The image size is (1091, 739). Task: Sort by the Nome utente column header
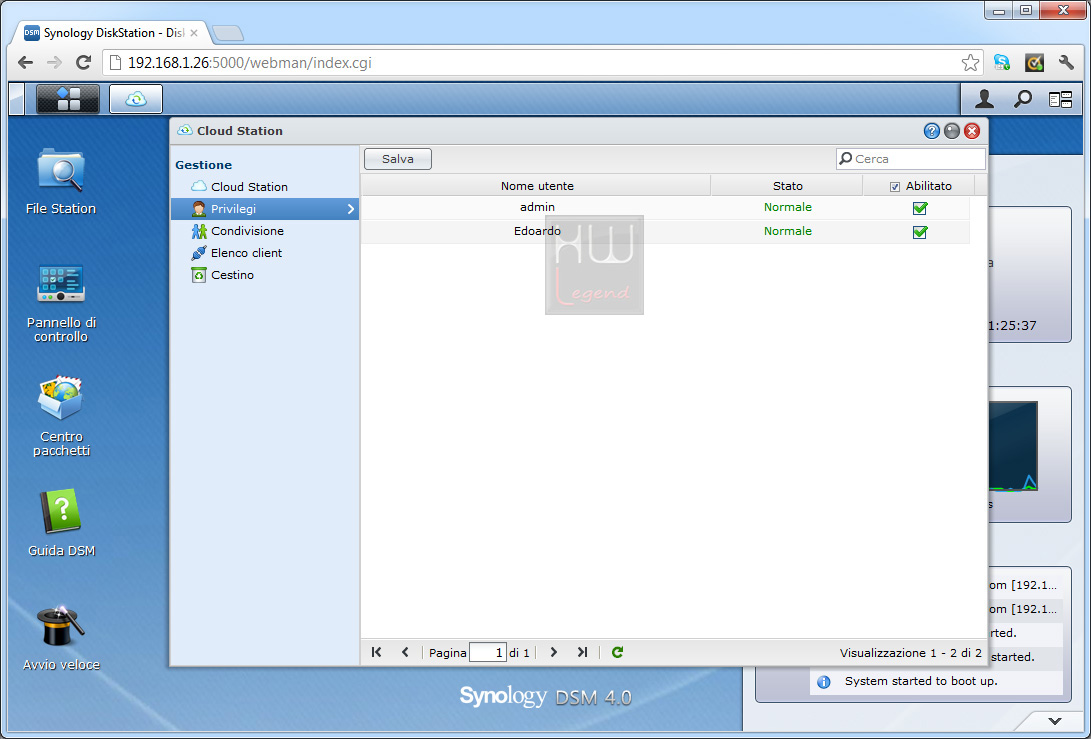pos(536,186)
